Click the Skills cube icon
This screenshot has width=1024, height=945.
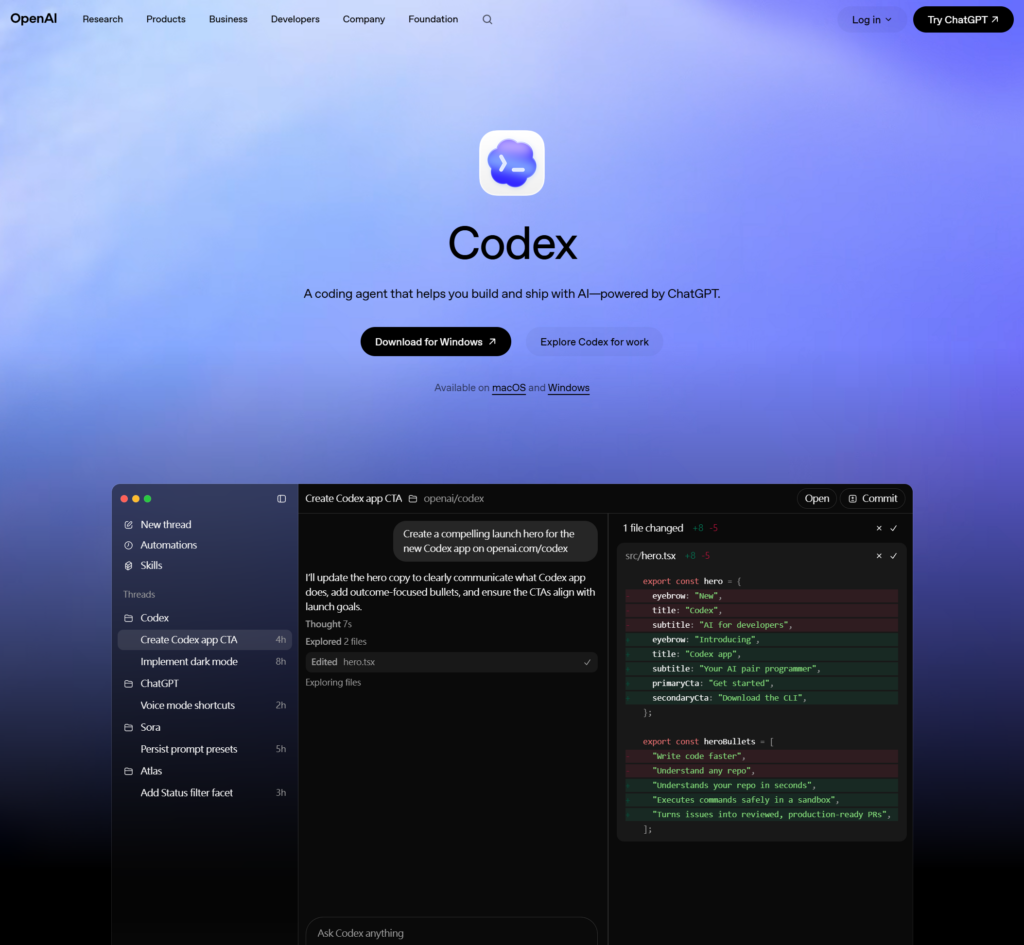click(129, 566)
